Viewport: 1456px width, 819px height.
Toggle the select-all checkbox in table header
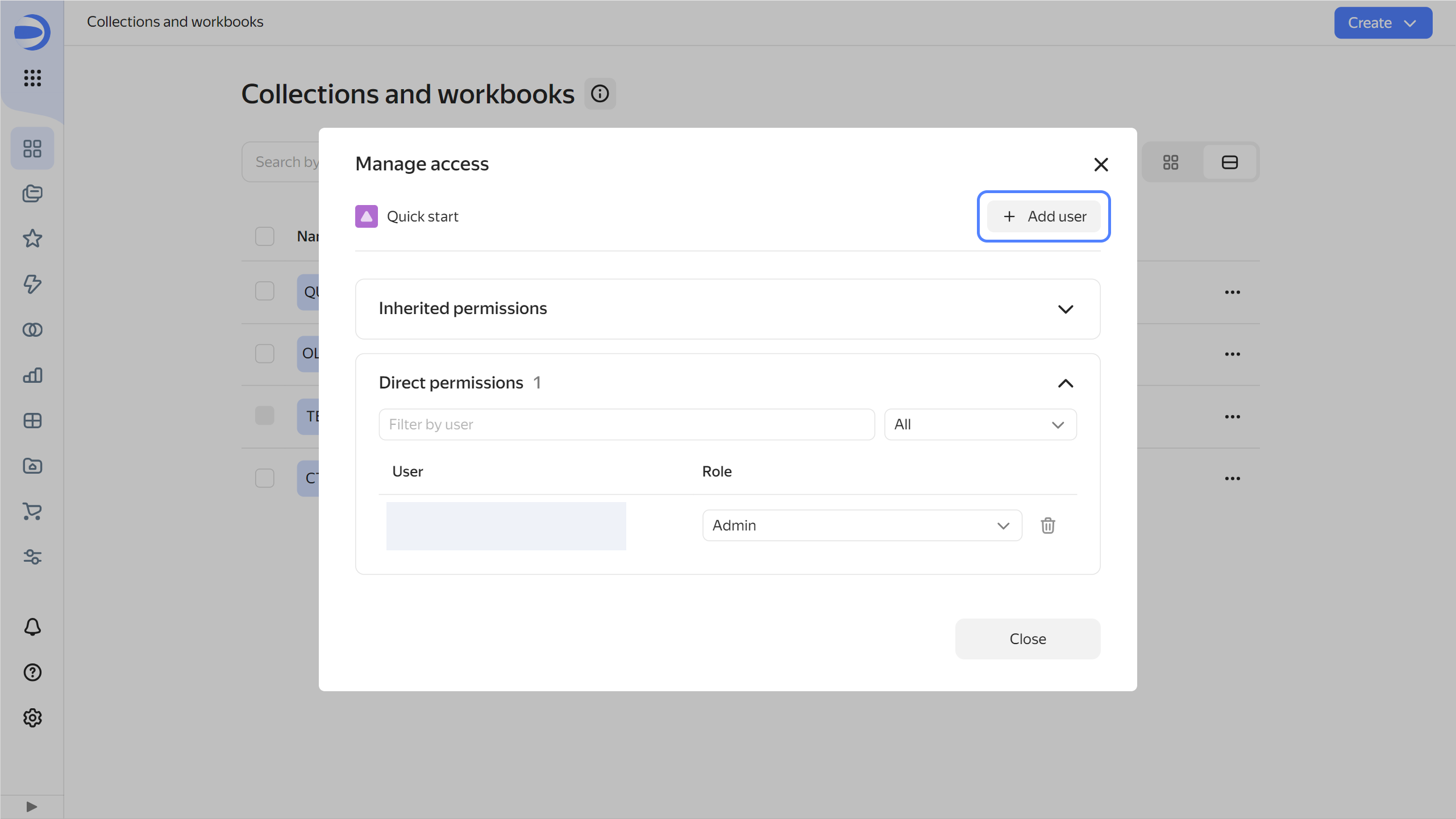tap(264, 236)
